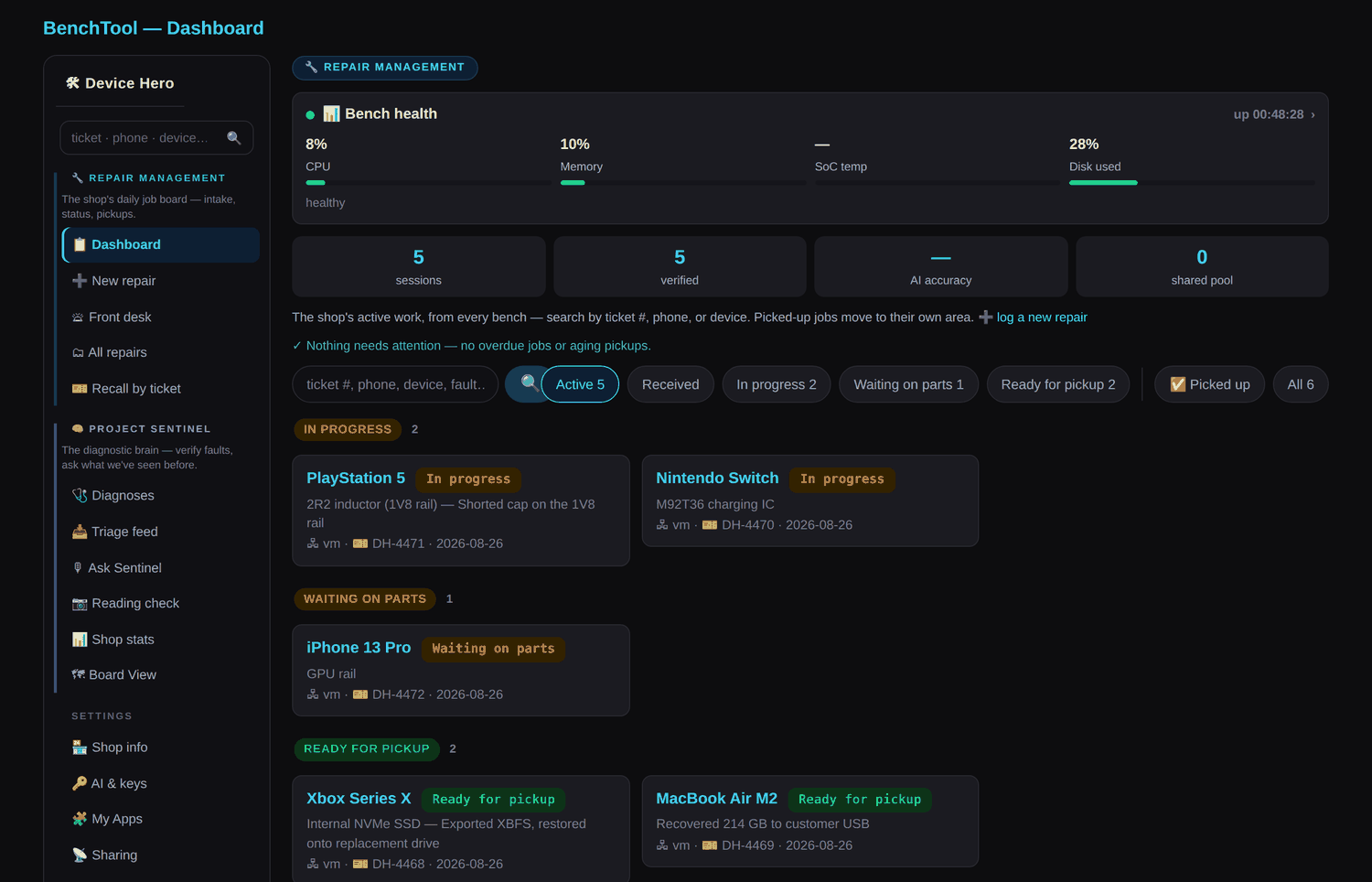Viewport: 1372px width, 882px height.
Task: Open the PlayStation 5 repair card title
Action: (x=356, y=478)
